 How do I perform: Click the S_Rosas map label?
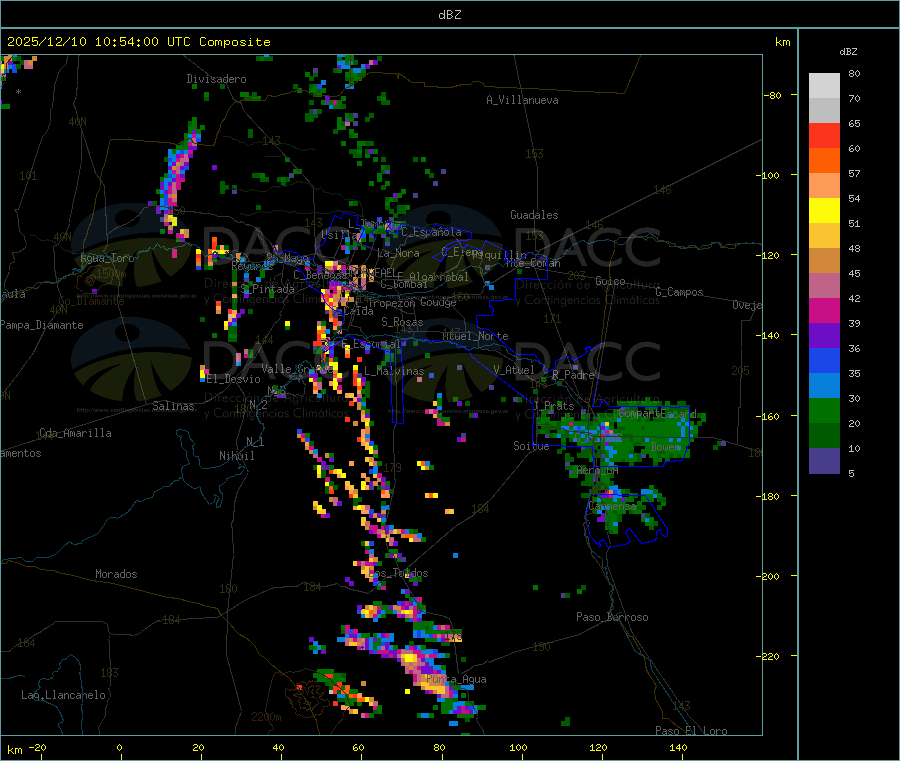pyautogui.click(x=402, y=322)
